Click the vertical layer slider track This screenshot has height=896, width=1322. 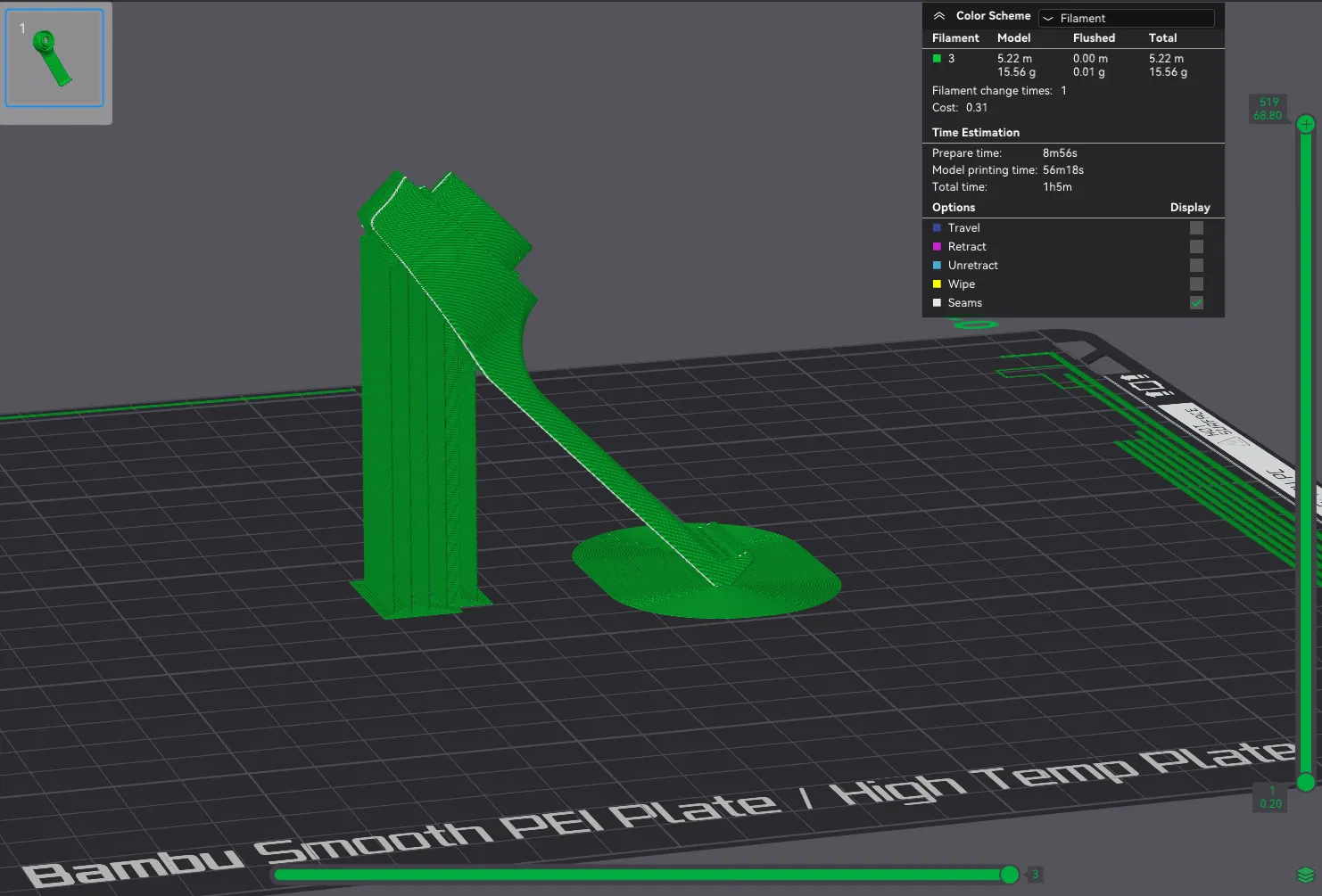tap(1306, 453)
